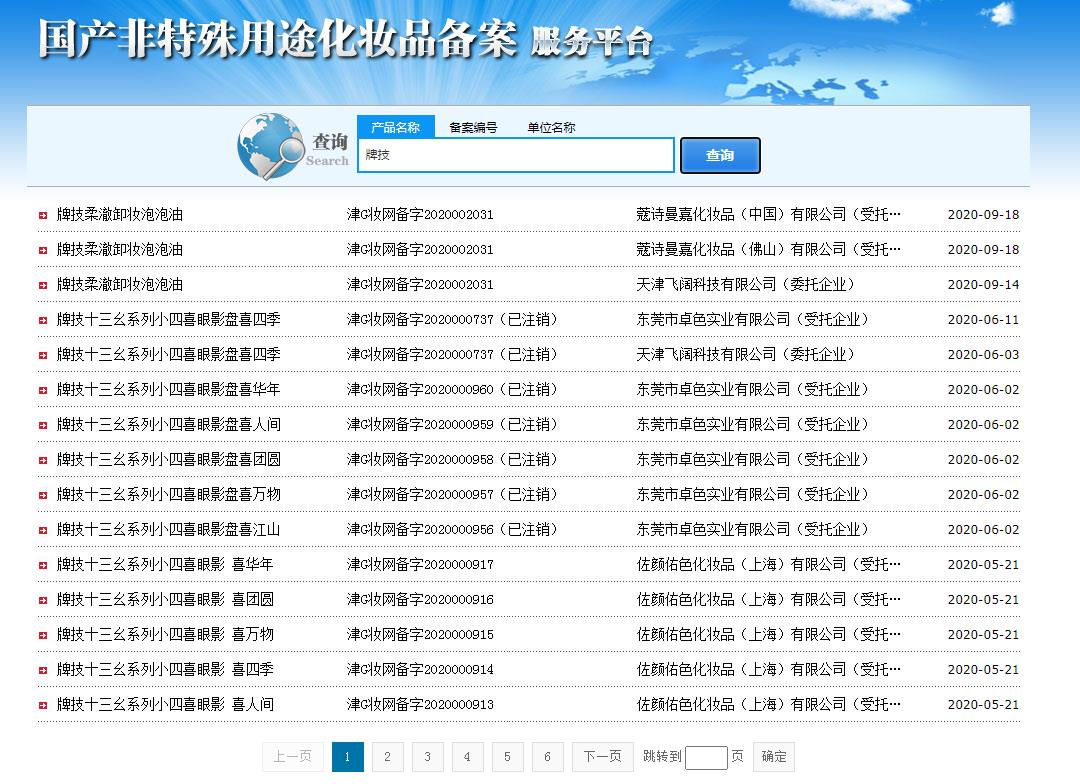Open 牌技柔澈卸妆泡泡油 from 蔻诗曼嘉（中国）
This screenshot has width=1080, height=784.
[x=120, y=214]
